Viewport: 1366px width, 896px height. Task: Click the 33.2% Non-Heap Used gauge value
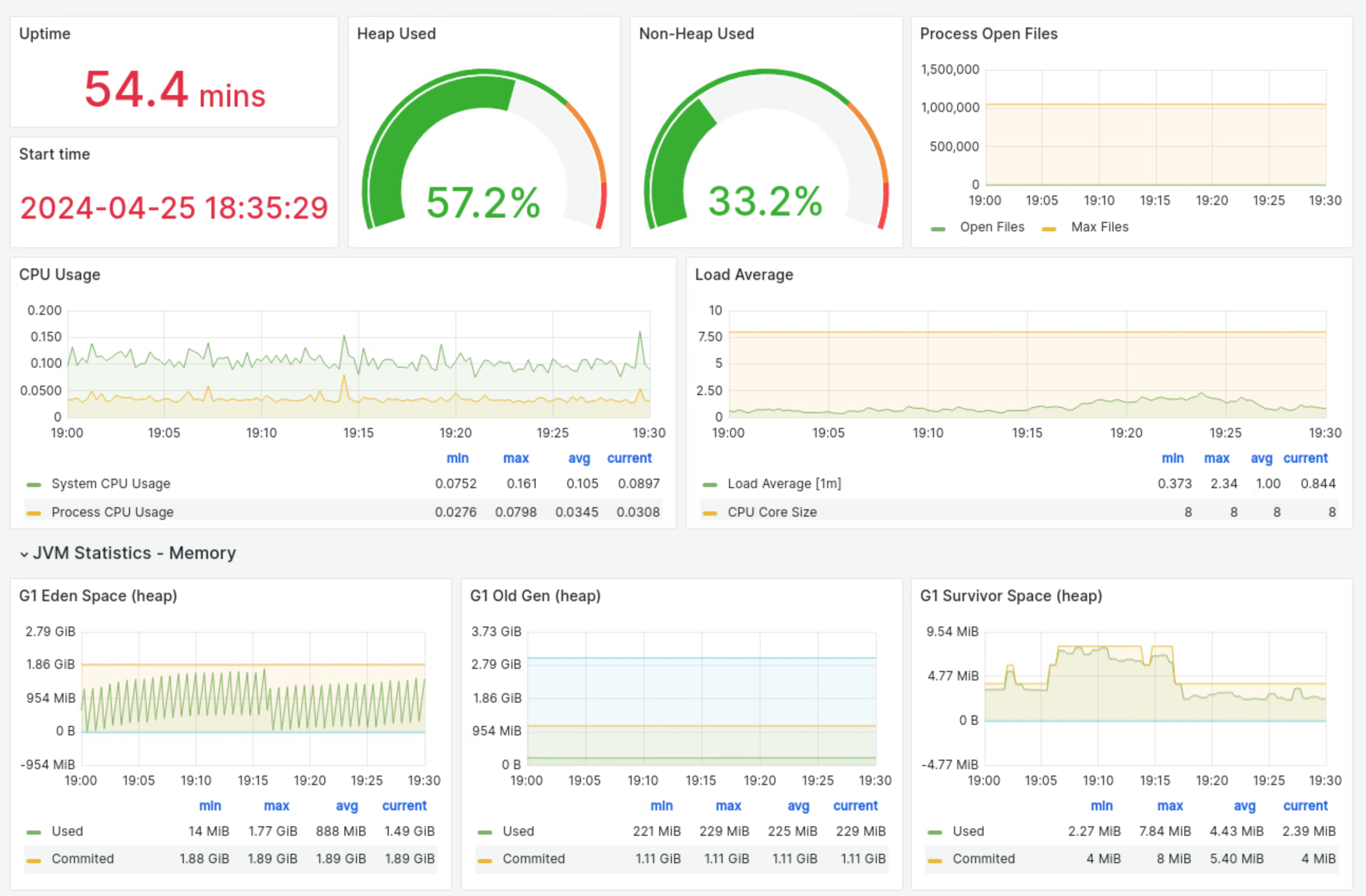[765, 201]
